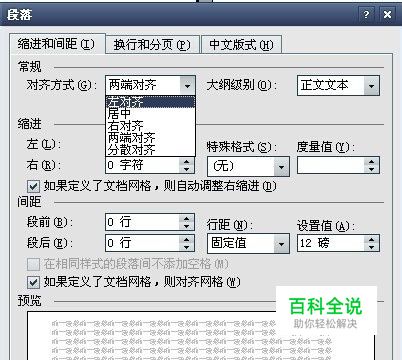Viewport: 402px width, 360px height.
Task: Click the 段后 spacing field
Action: pyautogui.click(x=143, y=243)
